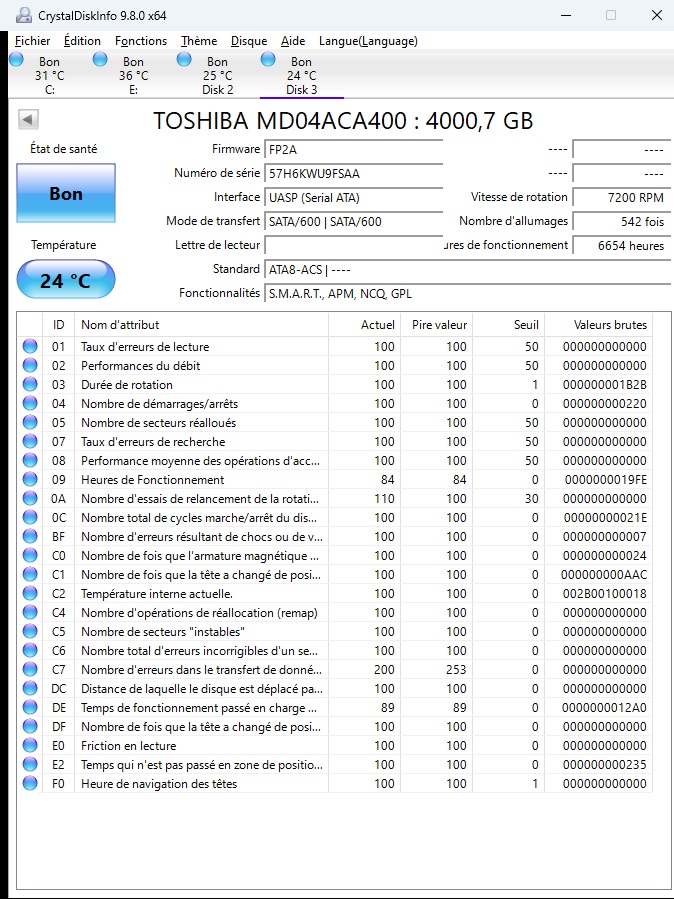Click status icon for attribute row 0A
Image resolution: width=674 pixels, height=899 pixels.
pos(30,498)
